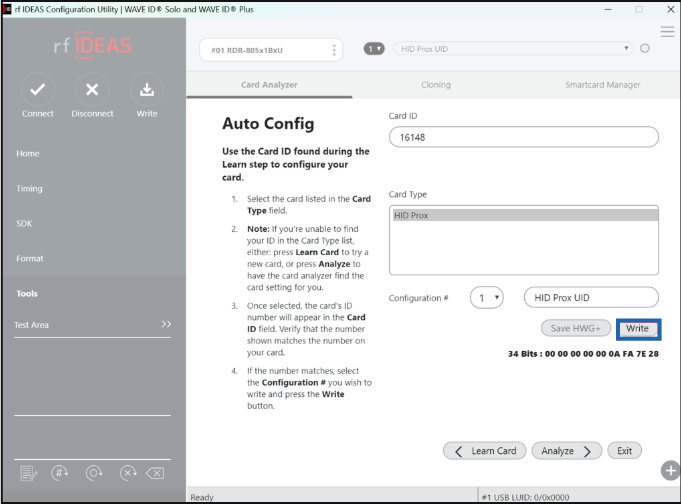Click the circle reset circular-arrow icon
Viewport: 681px width, 504px height.
tap(94, 473)
